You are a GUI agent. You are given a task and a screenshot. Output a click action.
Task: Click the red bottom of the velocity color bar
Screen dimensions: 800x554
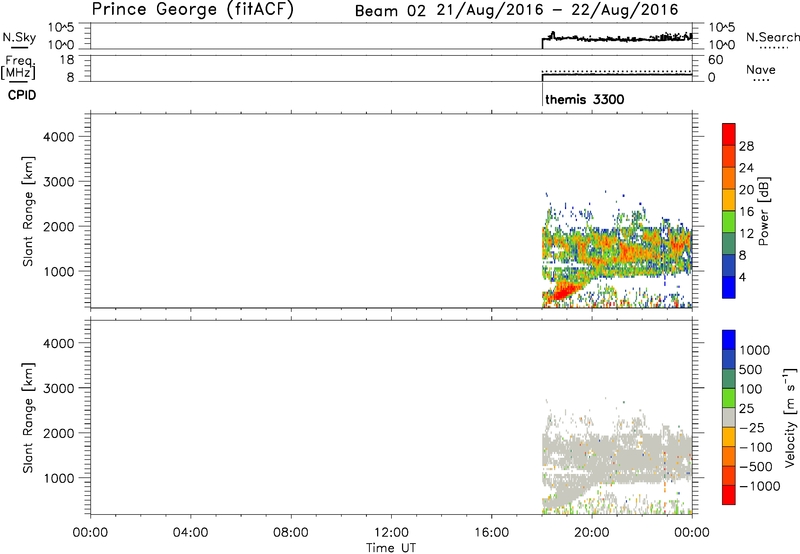[x=729, y=495]
